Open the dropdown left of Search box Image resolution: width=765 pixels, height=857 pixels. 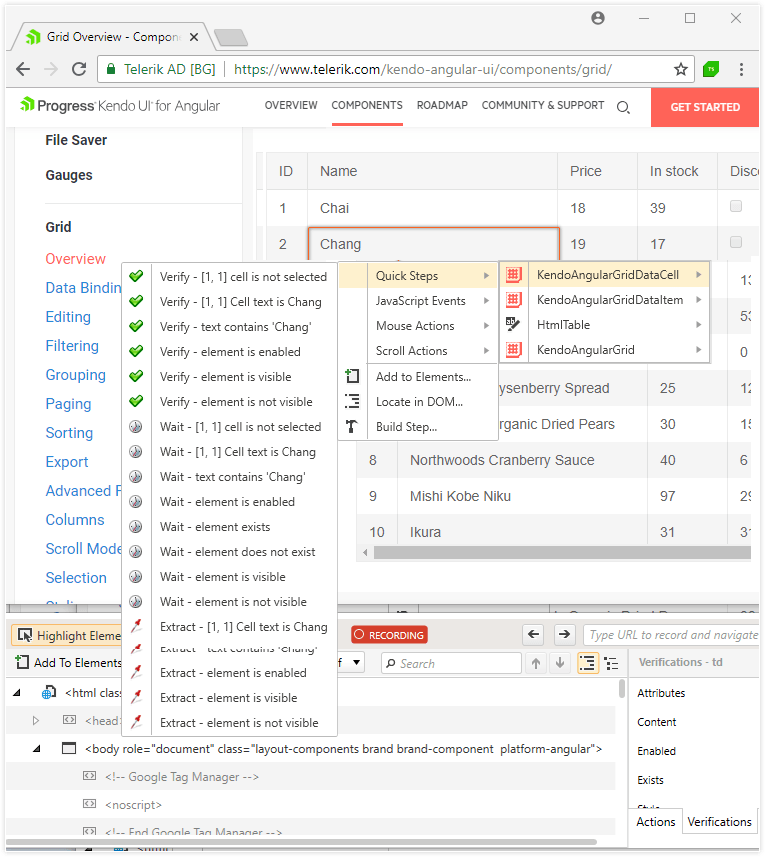tap(357, 662)
